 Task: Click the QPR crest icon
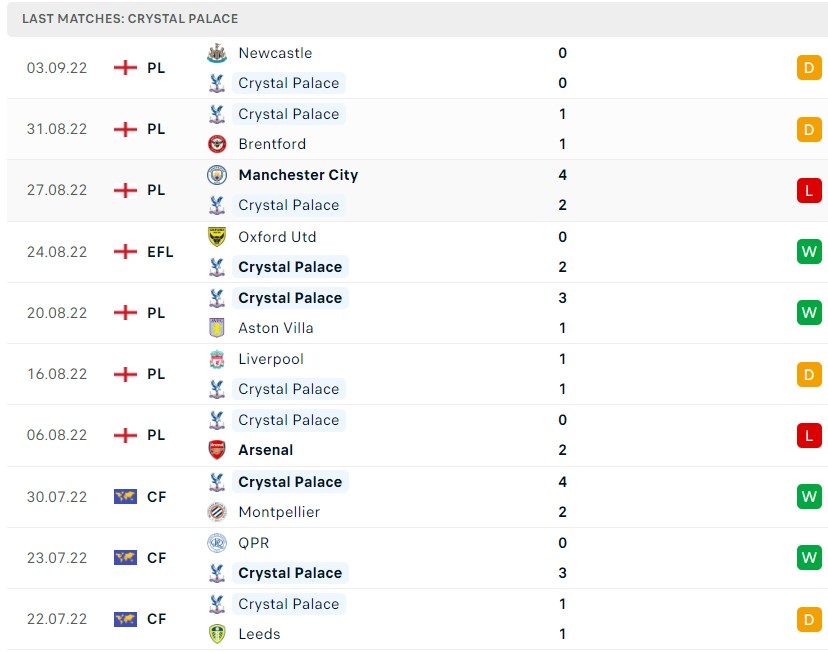tap(217, 542)
